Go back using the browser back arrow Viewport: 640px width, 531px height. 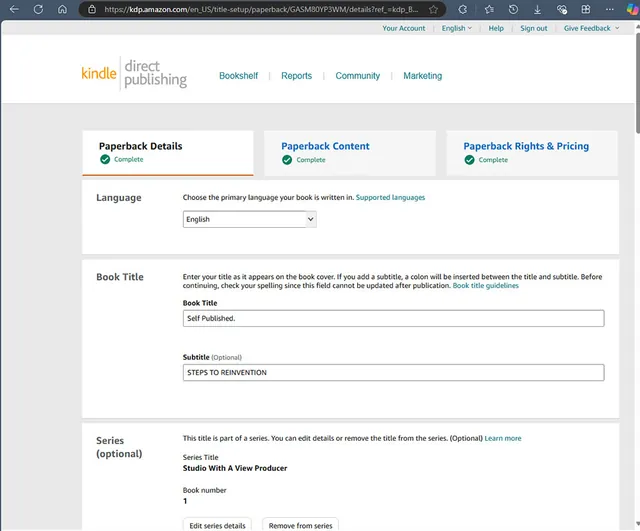pyautogui.click(x=14, y=9)
